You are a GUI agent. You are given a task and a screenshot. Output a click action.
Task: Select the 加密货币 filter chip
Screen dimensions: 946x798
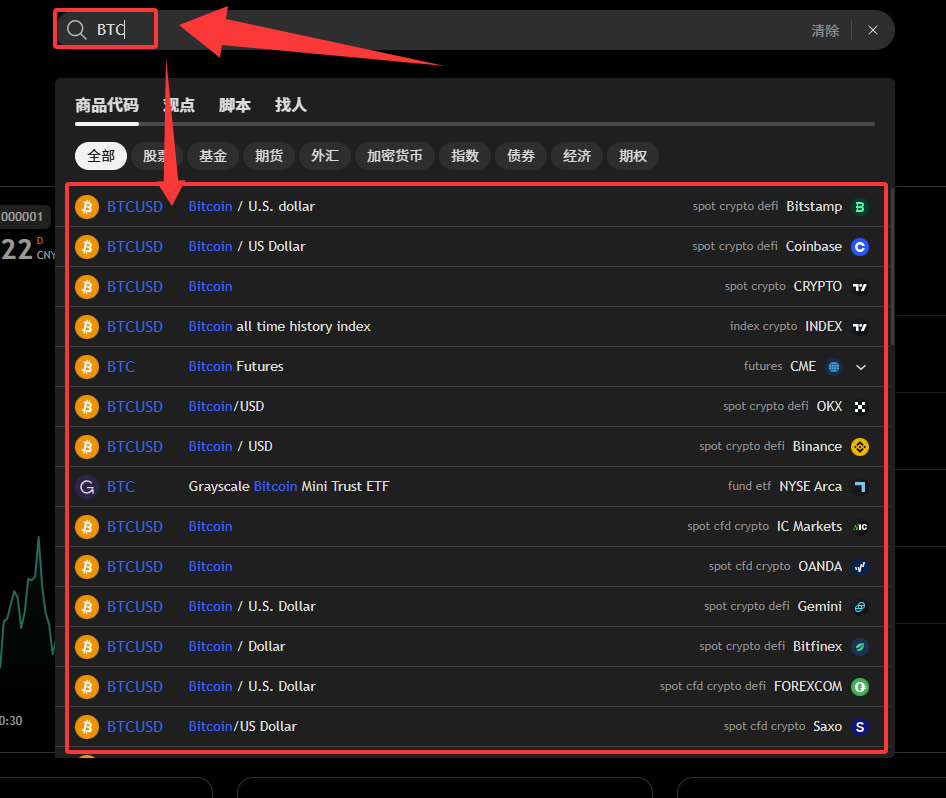click(395, 156)
